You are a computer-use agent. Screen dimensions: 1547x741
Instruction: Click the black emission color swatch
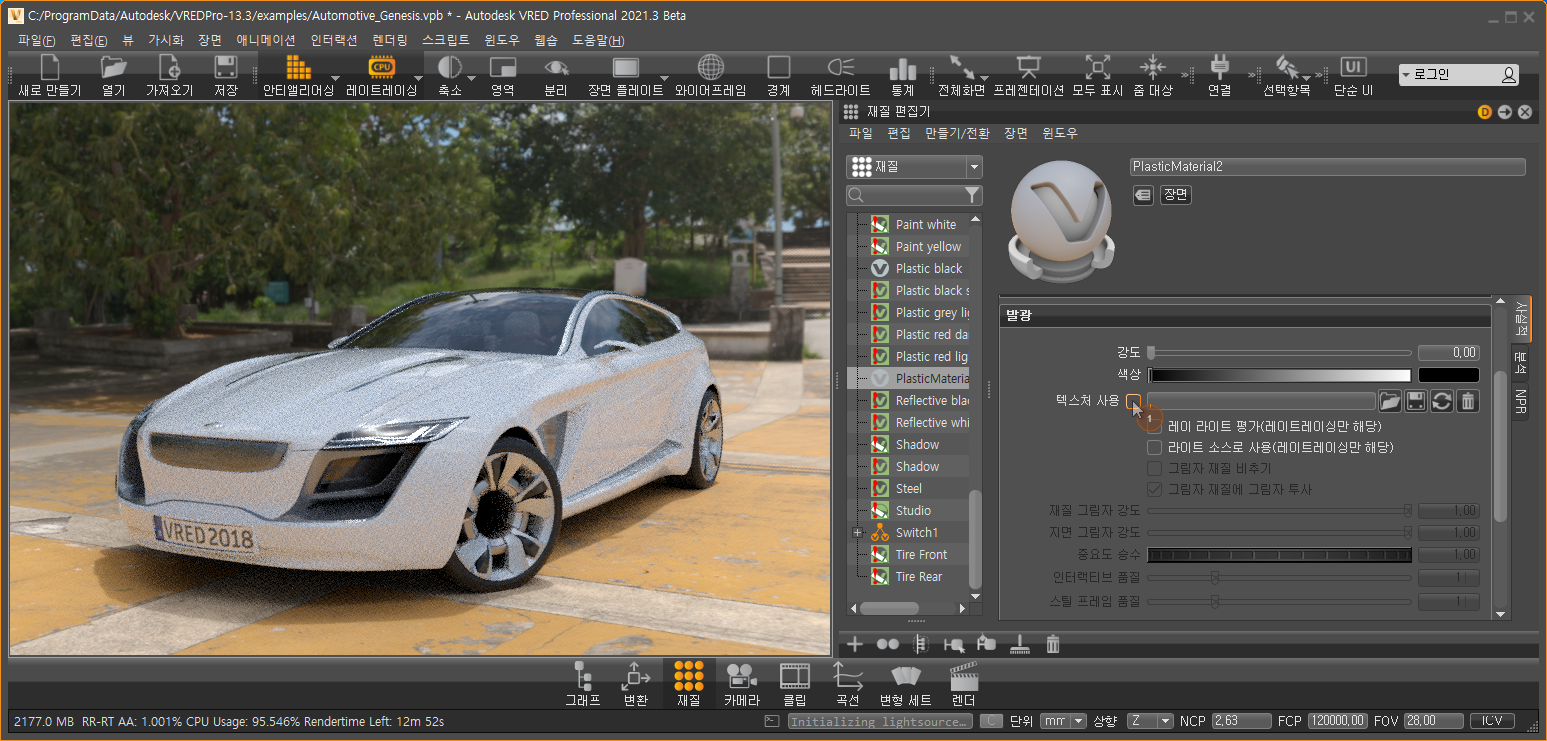pyautogui.click(x=1448, y=376)
